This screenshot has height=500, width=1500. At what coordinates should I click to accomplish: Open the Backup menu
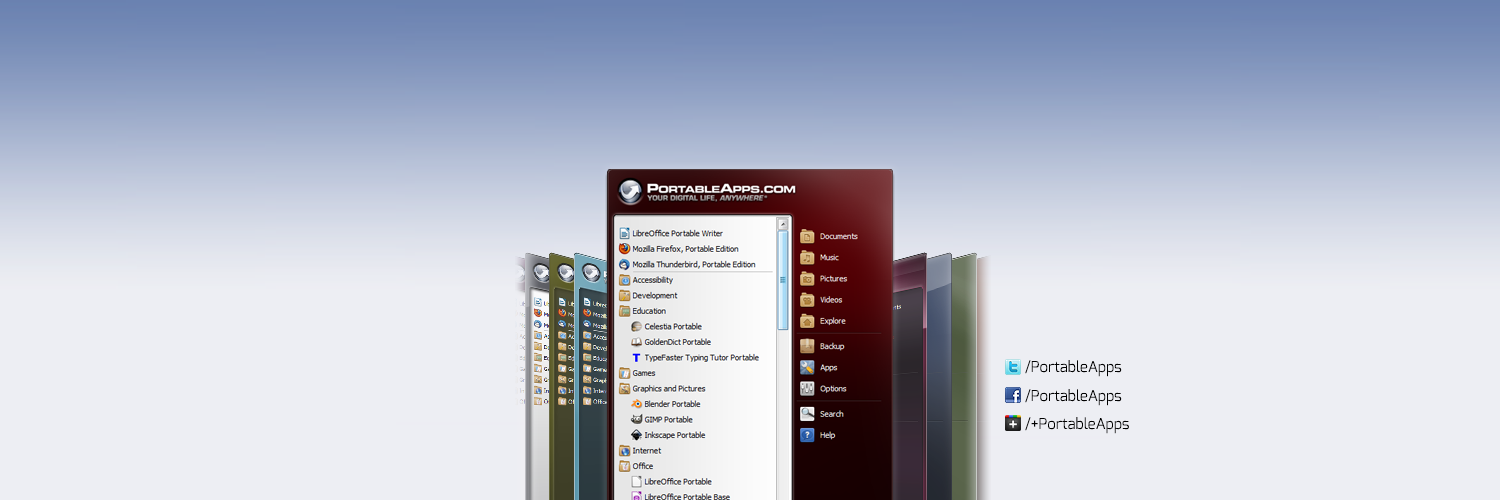pos(822,346)
